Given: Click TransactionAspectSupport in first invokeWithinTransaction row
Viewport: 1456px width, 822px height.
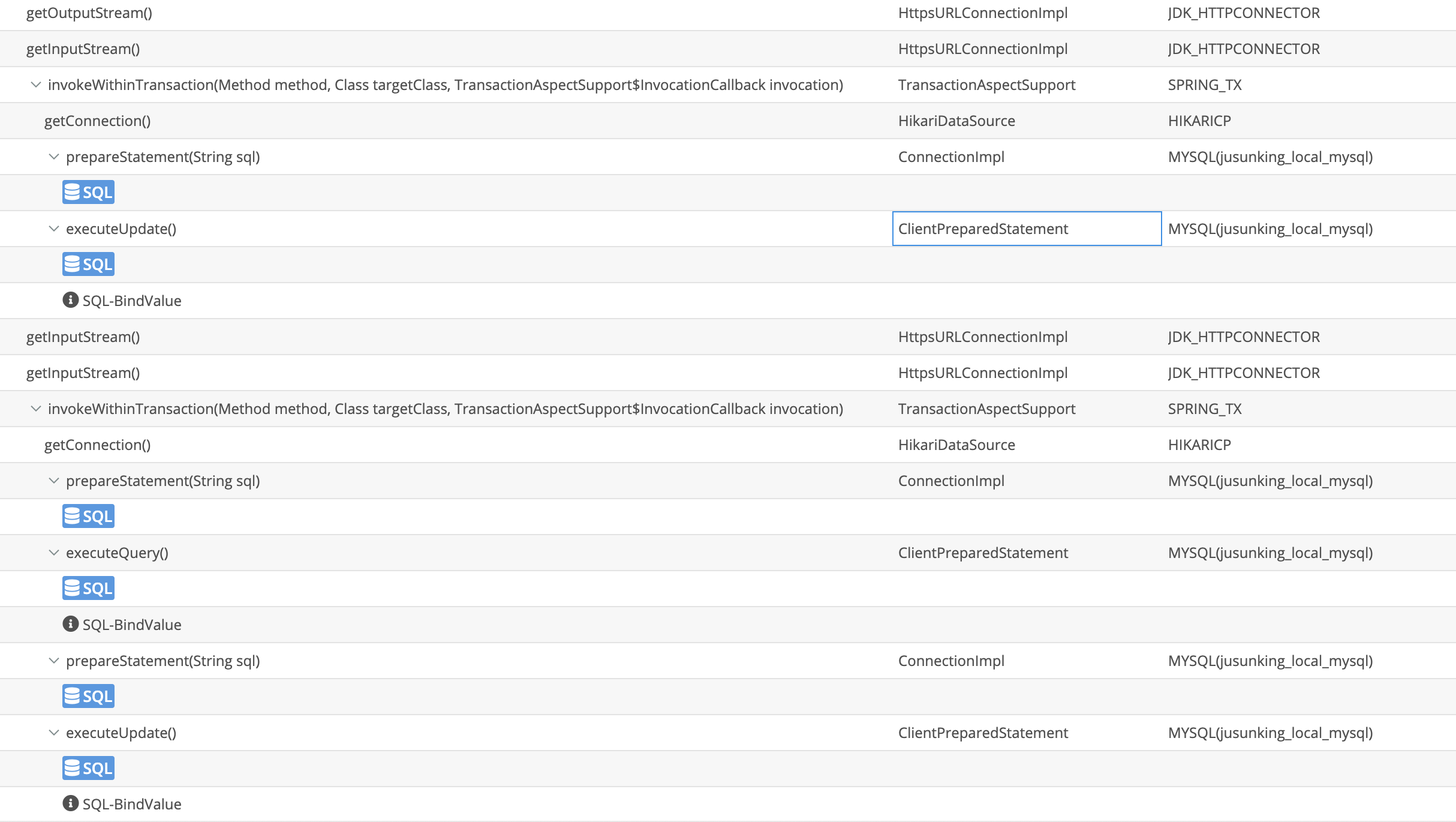Looking at the screenshot, I should click(987, 85).
